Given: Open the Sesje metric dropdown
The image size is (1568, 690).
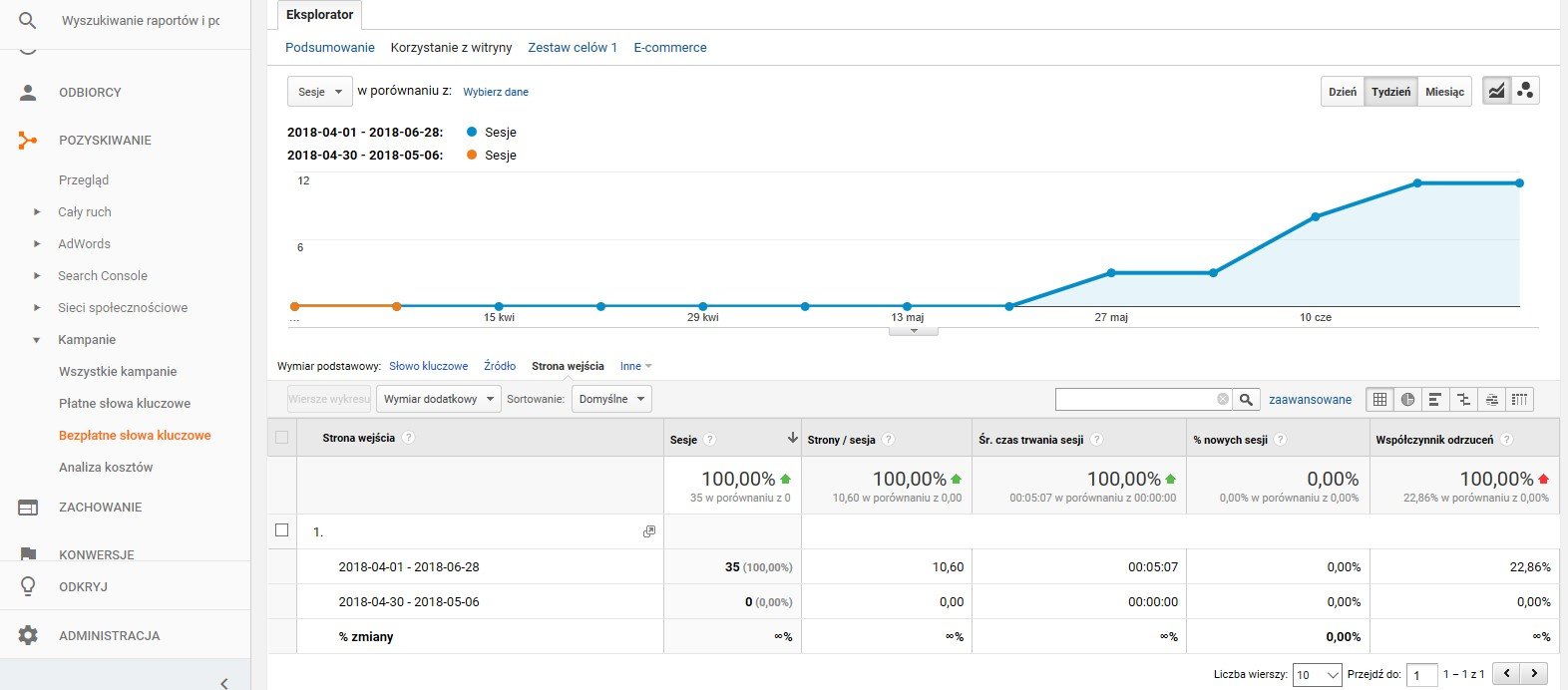Looking at the screenshot, I should tap(319, 92).
